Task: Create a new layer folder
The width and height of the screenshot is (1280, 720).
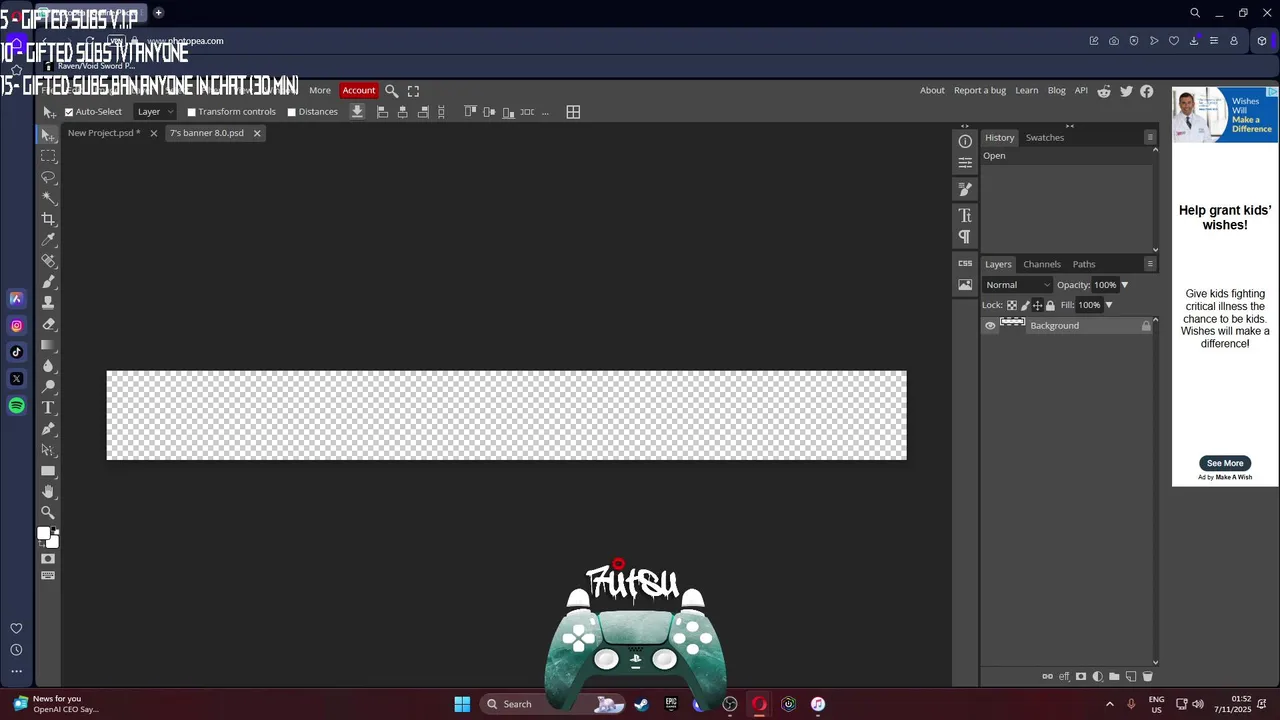Action: 1114,677
